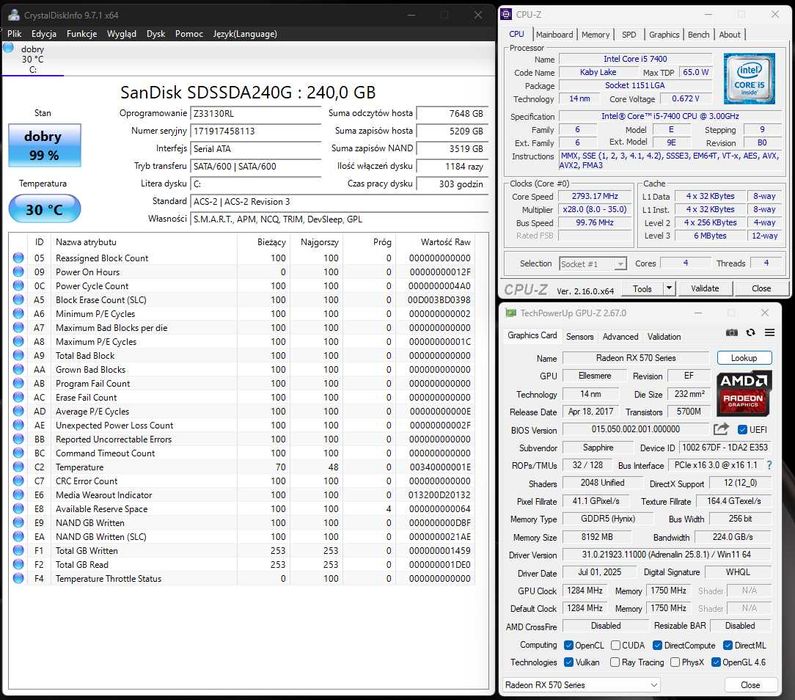Click status orb for Grown Bad Blocks
Image resolution: width=795 pixels, height=700 pixels.
click(18, 370)
